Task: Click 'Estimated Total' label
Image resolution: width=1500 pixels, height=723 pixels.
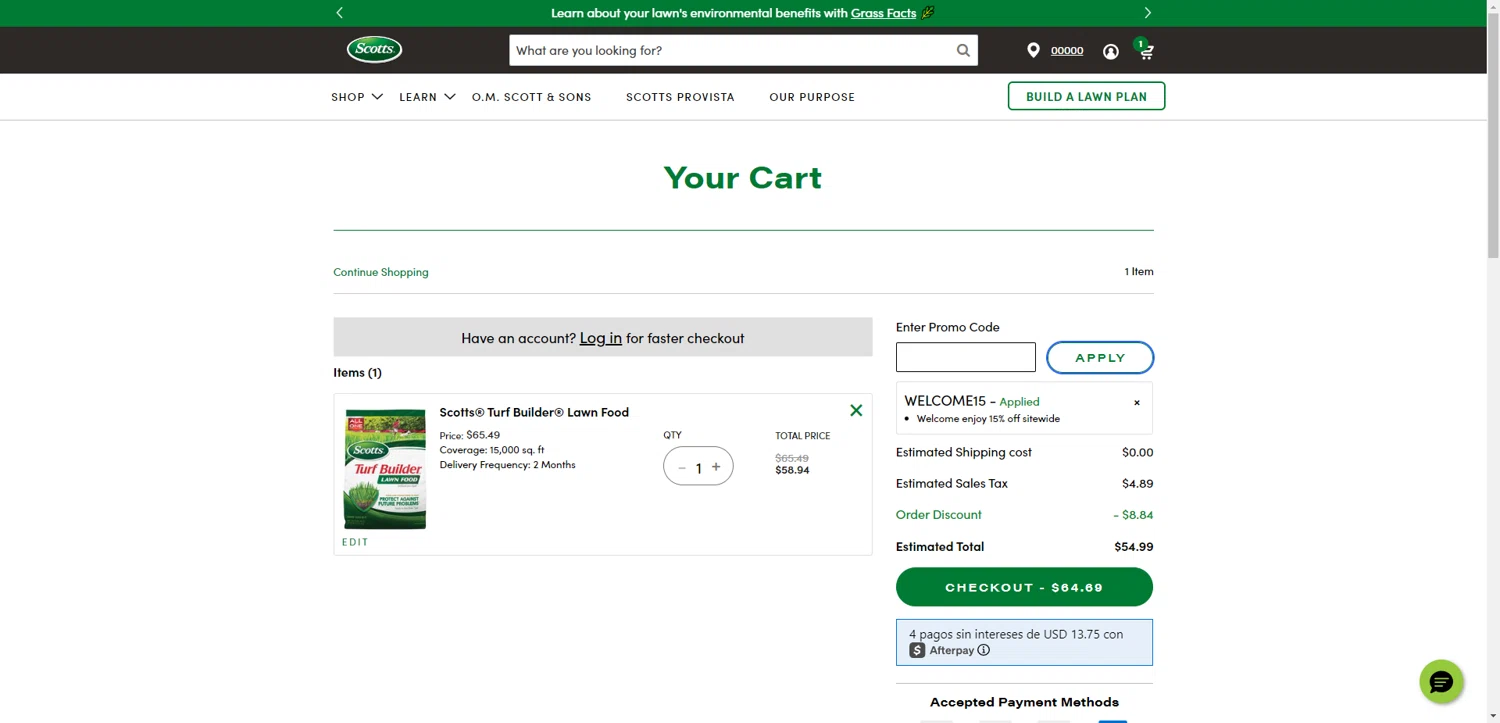Action: coord(940,546)
